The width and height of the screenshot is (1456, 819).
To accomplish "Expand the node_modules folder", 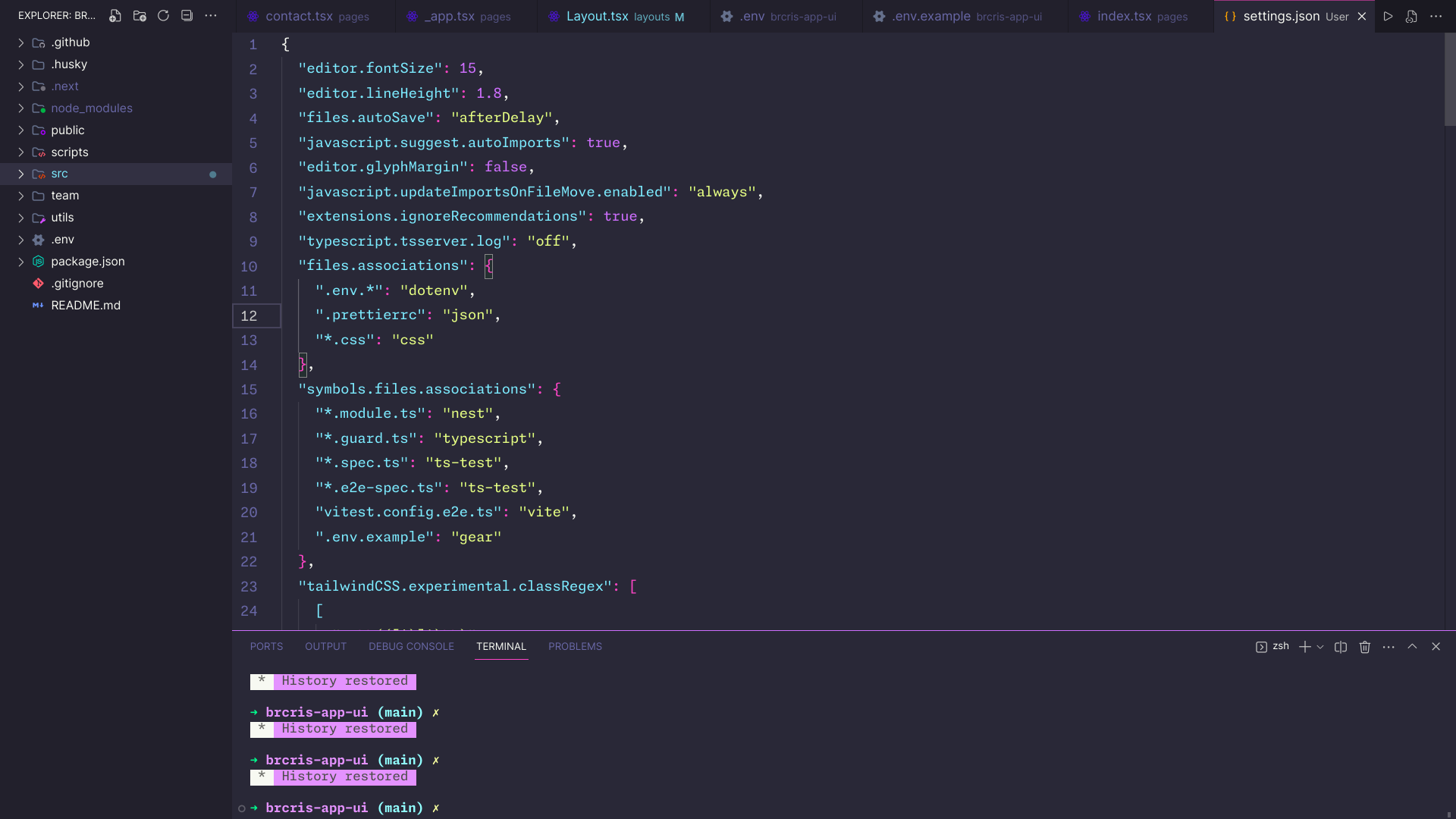I will pyautogui.click(x=91, y=108).
